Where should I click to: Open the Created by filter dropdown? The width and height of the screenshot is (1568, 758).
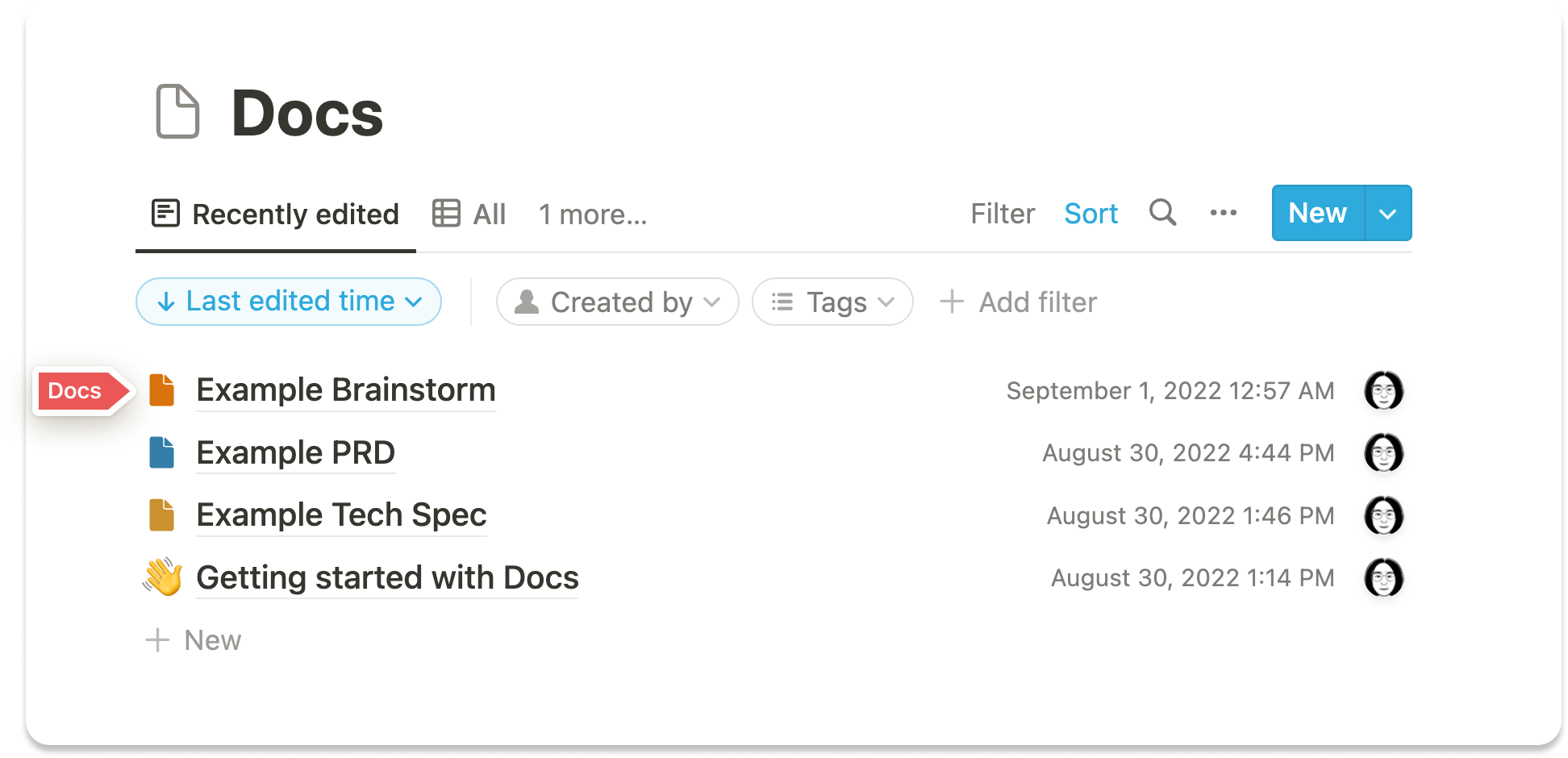point(617,302)
